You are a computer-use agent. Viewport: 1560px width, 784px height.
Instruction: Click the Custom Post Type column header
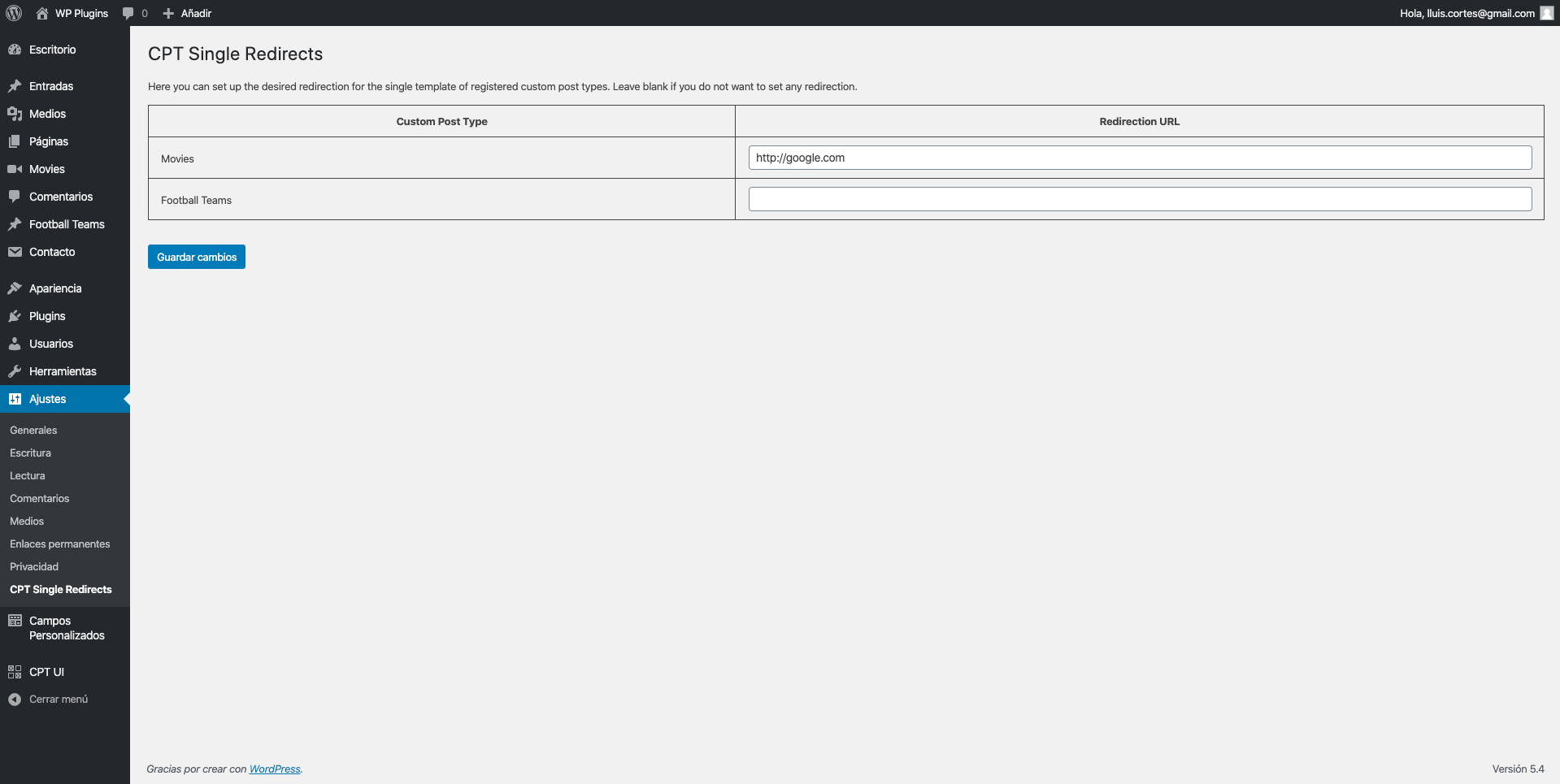pos(442,122)
